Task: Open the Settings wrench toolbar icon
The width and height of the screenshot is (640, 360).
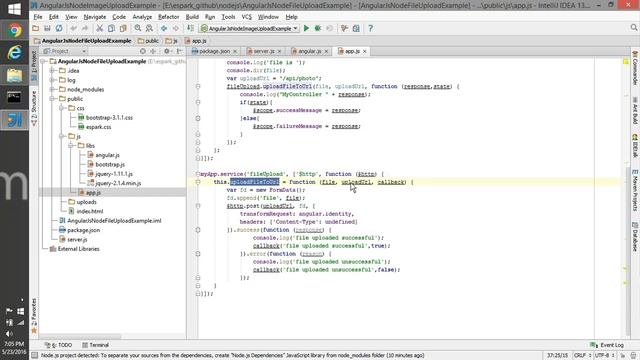Action: coord(344,28)
